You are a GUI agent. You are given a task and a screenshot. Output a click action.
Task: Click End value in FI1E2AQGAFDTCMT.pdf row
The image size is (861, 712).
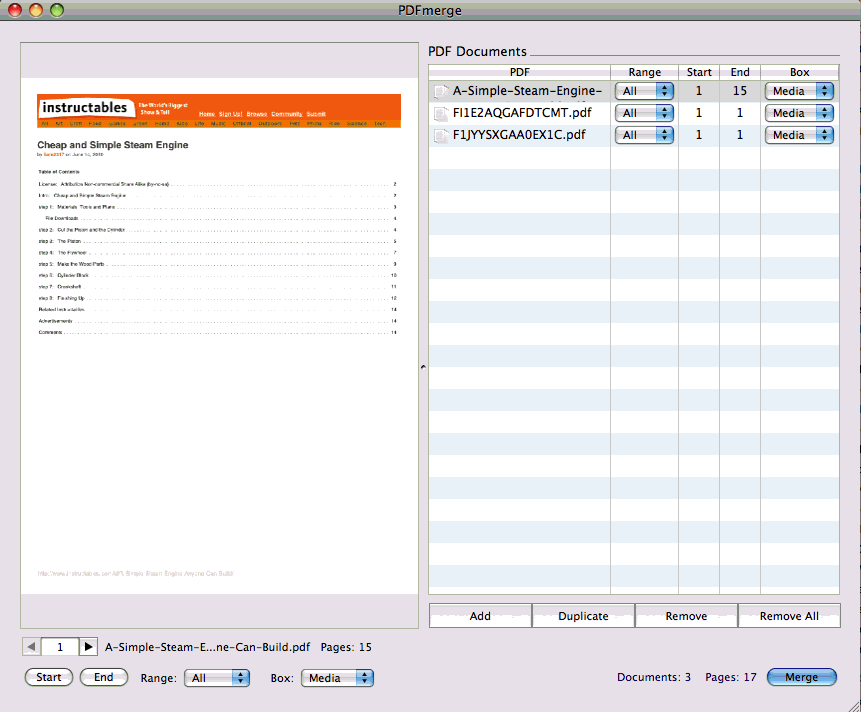pyautogui.click(x=740, y=113)
